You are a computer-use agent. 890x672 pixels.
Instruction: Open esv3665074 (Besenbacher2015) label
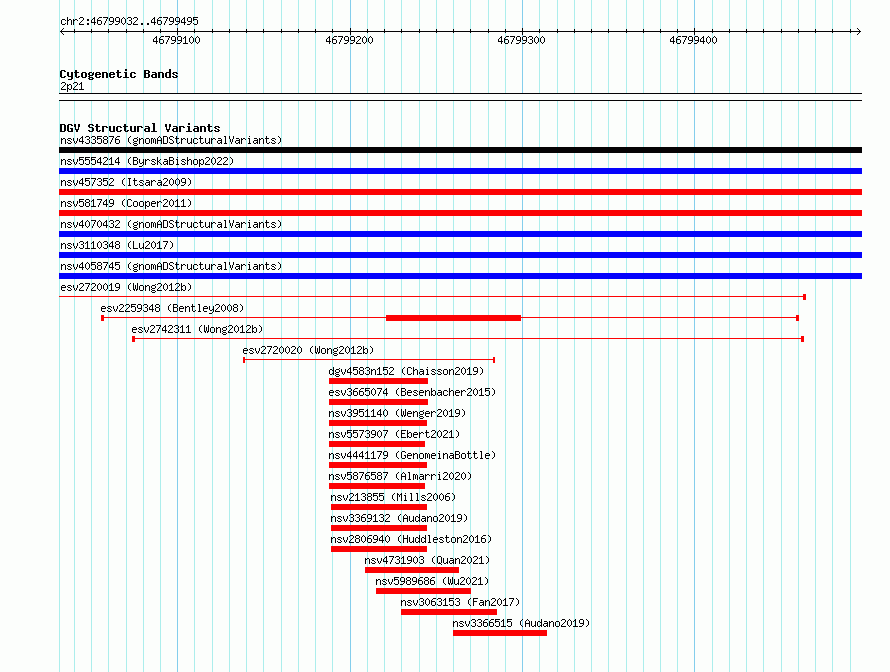click(x=412, y=392)
